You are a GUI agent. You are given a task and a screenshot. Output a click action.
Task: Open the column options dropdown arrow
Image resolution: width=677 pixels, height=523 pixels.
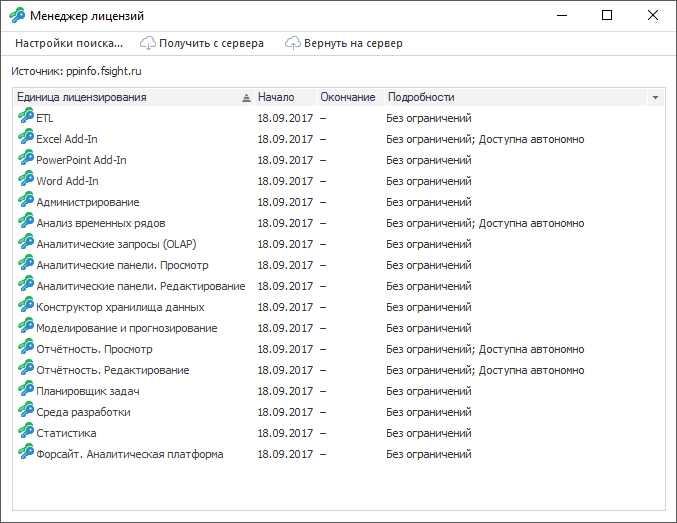click(x=655, y=98)
